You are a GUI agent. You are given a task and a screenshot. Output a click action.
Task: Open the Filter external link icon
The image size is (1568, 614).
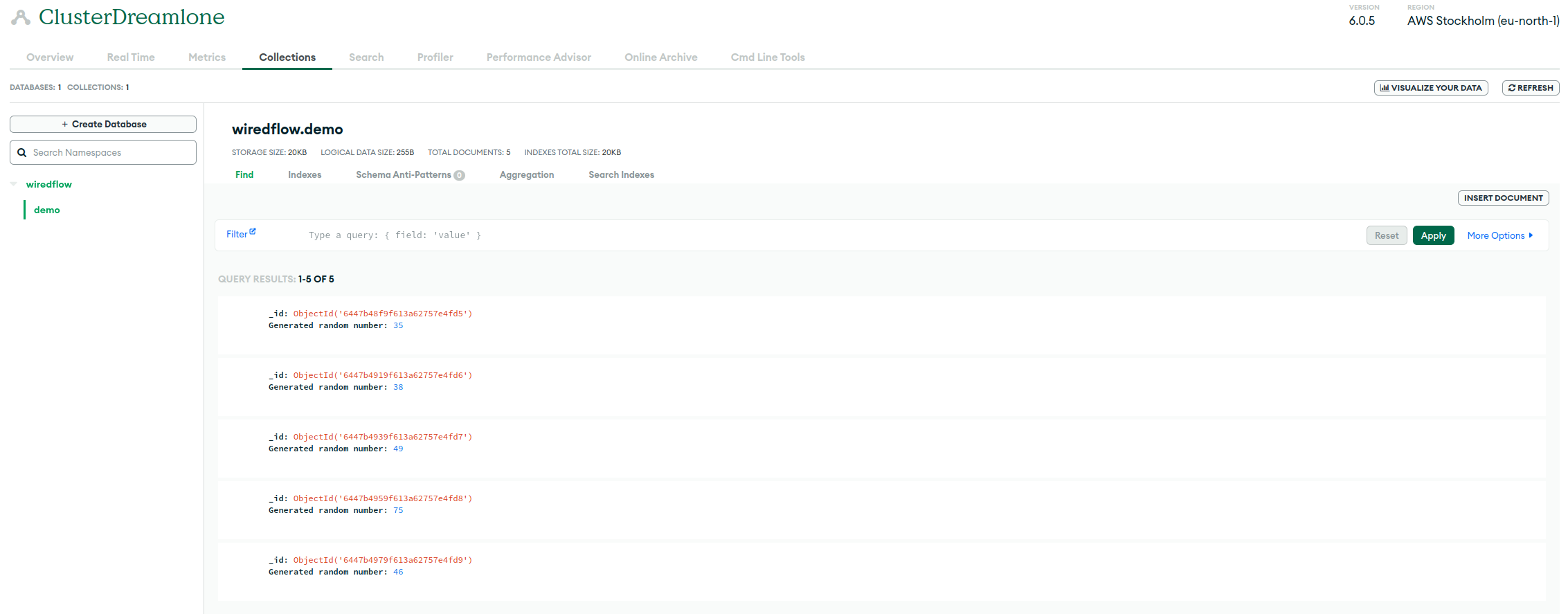coord(253,232)
